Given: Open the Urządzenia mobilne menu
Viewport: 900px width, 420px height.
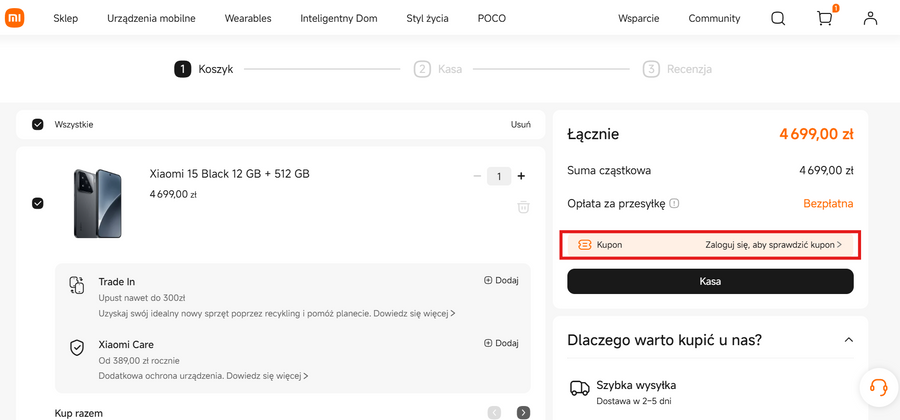Looking at the screenshot, I should 151,18.
